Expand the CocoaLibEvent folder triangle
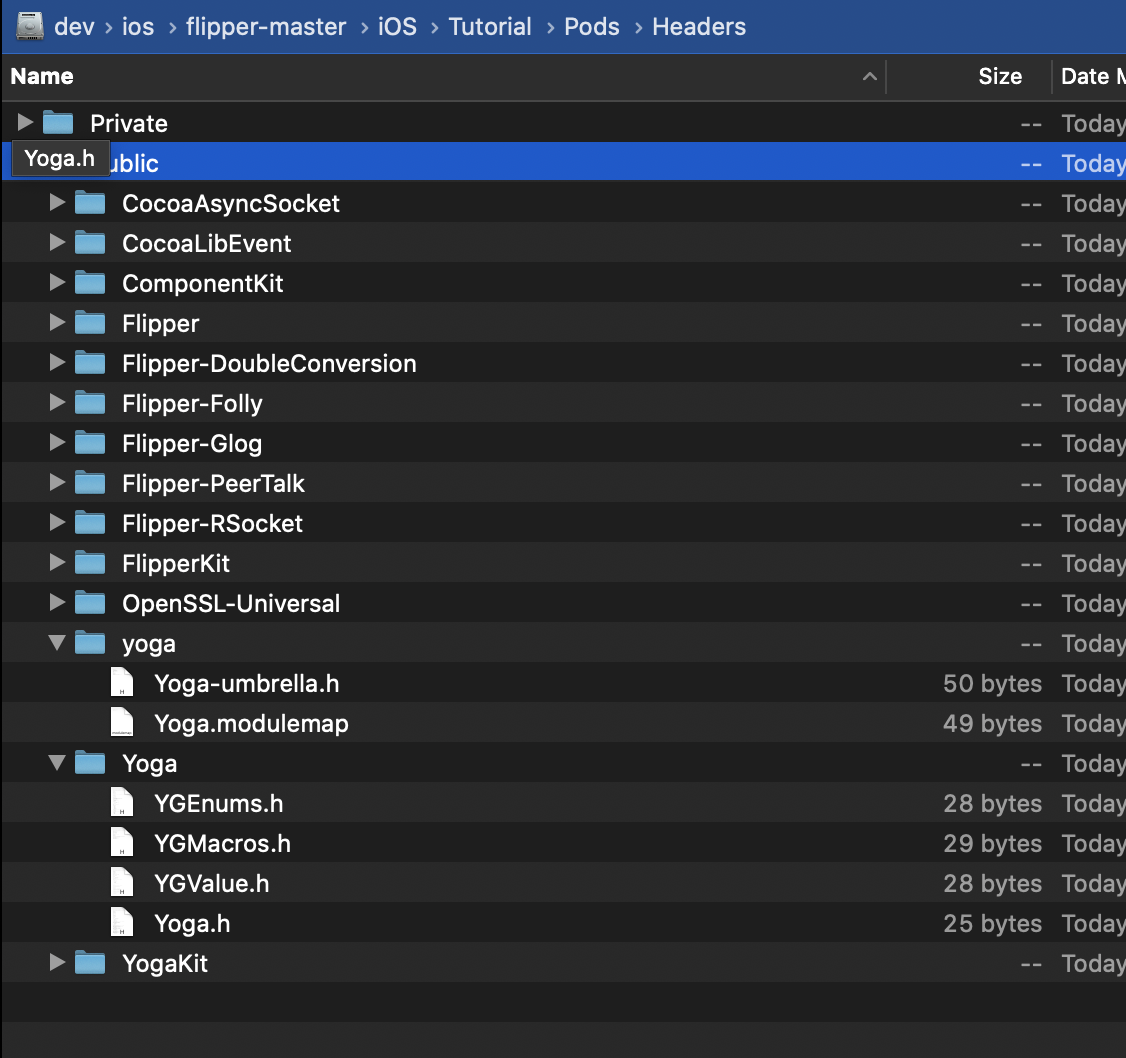1126x1058 pixels. point(57,242)
